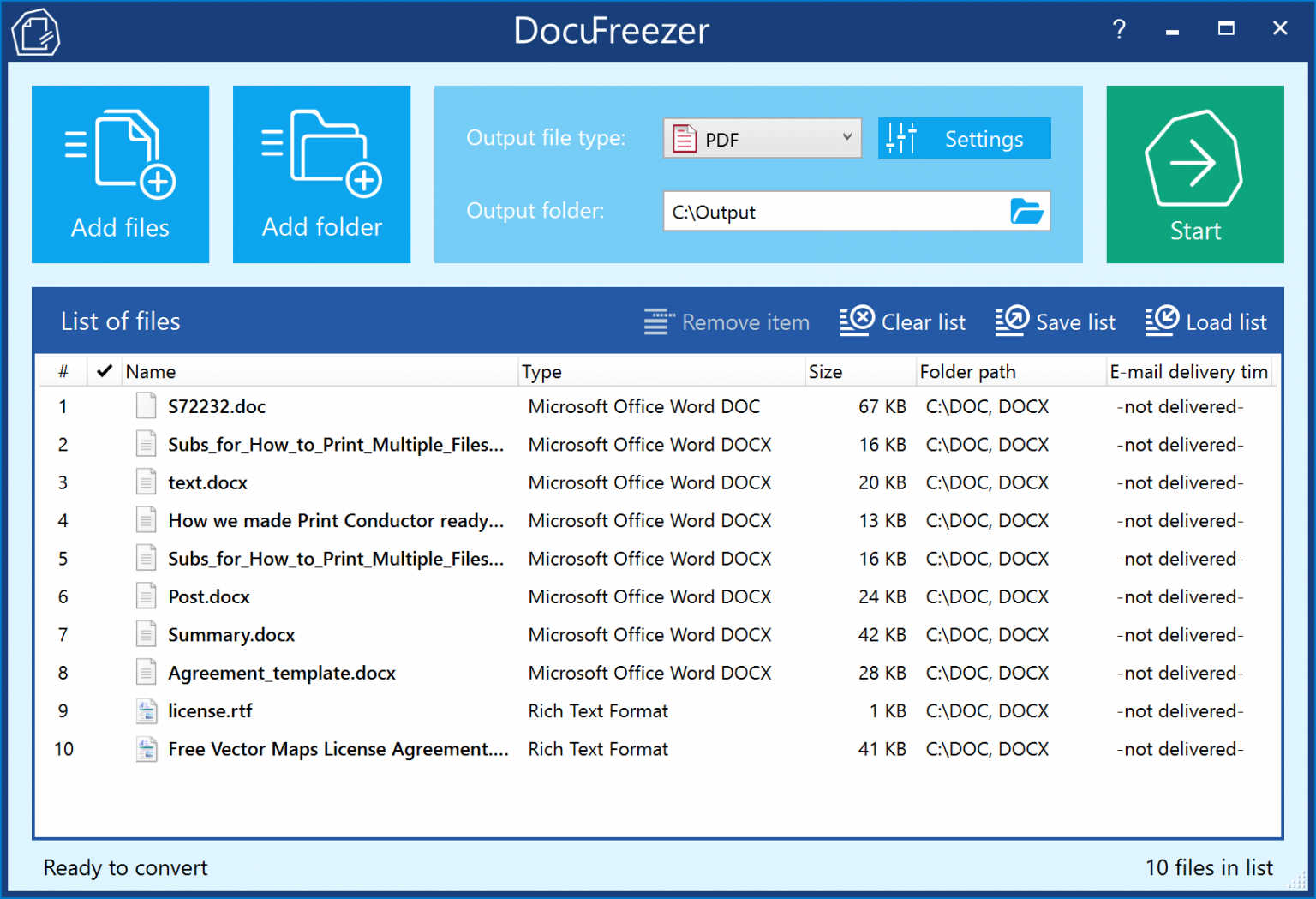
Task: Open the help question mark
Action: tap(1119, 29)
